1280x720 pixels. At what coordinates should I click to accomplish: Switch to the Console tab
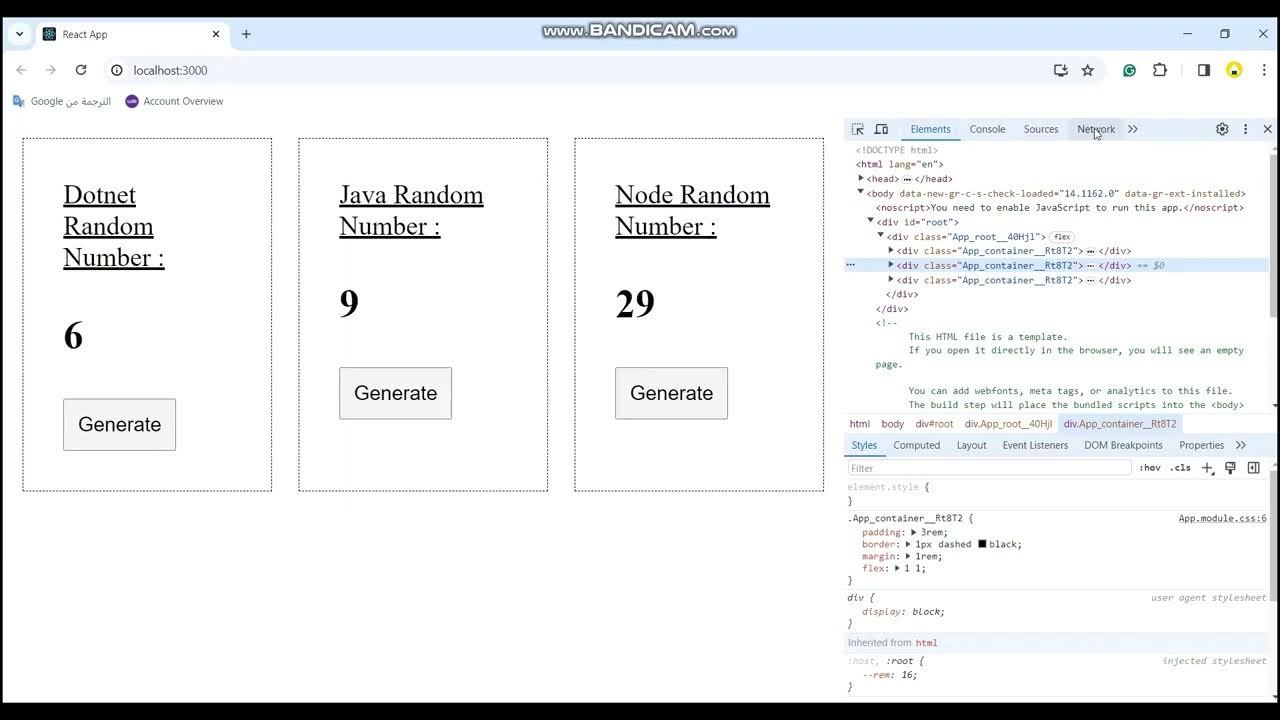987,129
